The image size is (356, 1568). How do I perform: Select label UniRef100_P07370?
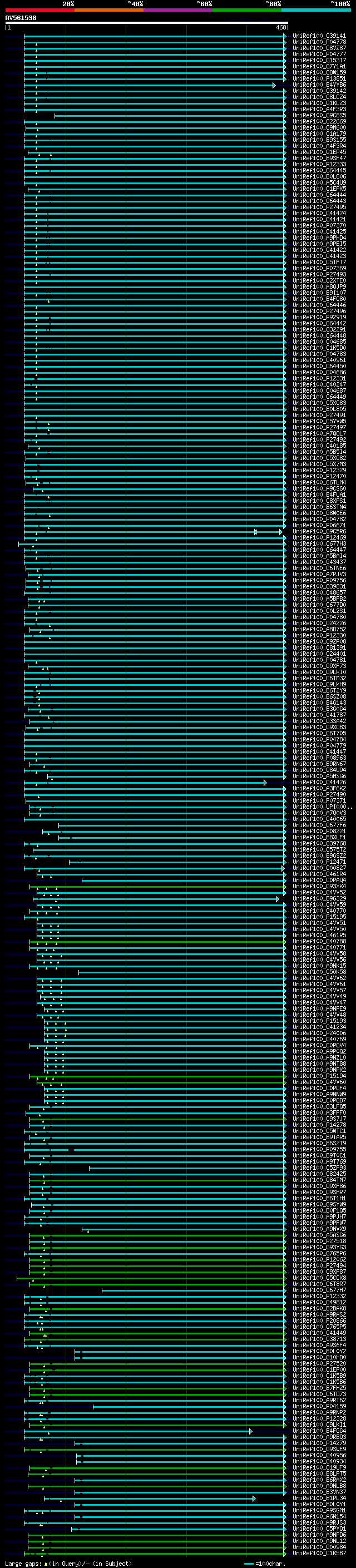[x=319, y=226]
